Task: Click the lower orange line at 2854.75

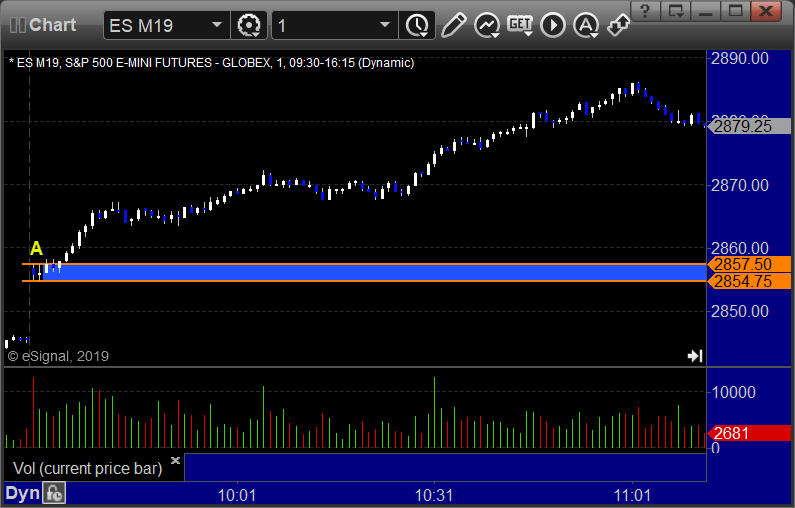Action: (x=364, y=281)
